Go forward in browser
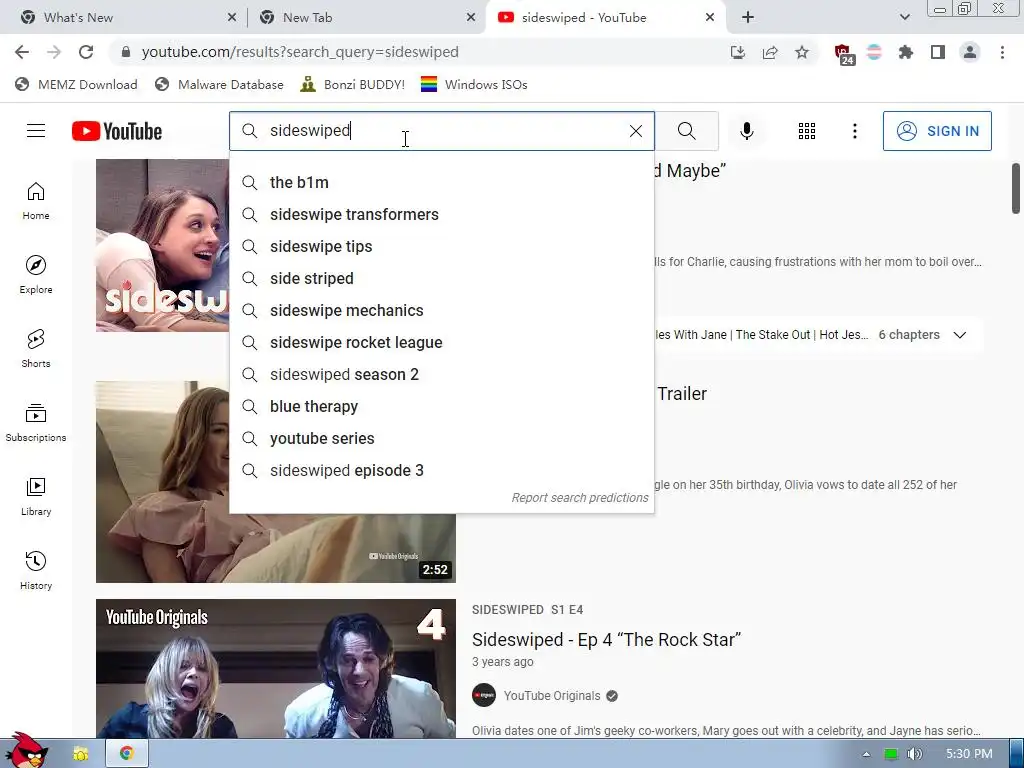The image size is (1024, 768). pos(54,52)
